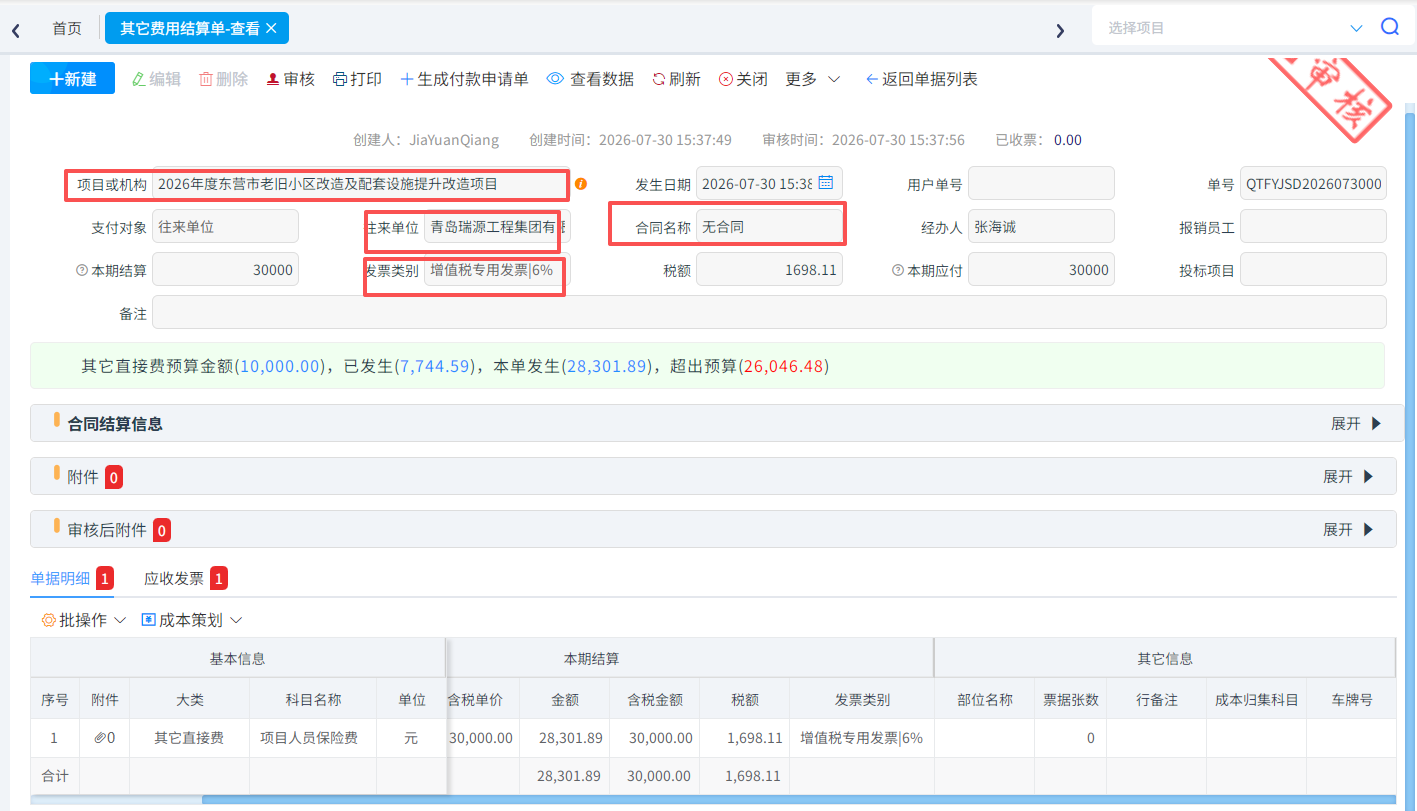Click the horizontal scrollbar under the table
Image resolution: width=1417 pixels, height=811 pixels.
point(799,800)
